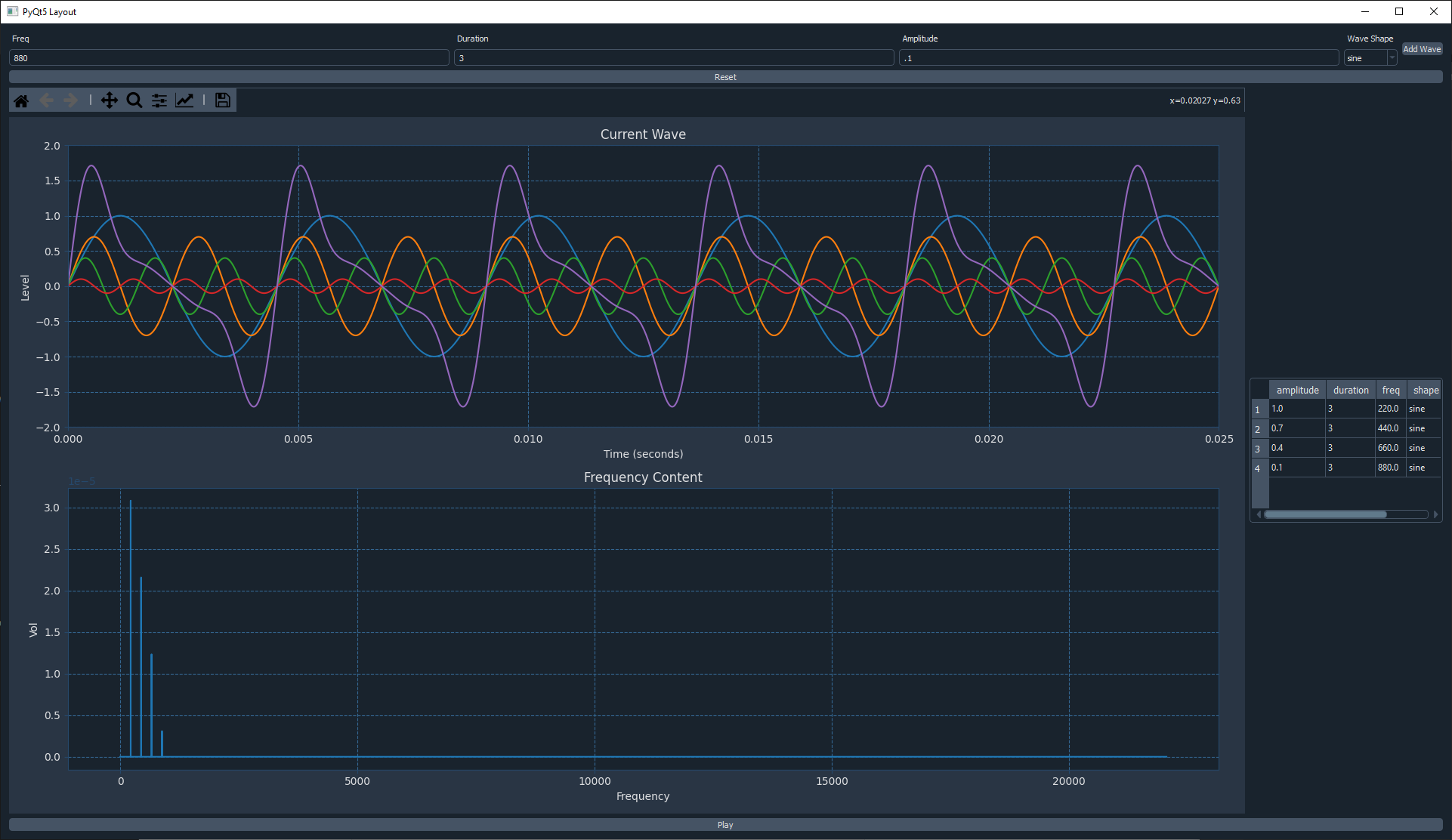Click the Frequency Content plot title
1452x840 pixels.
point(643,477)
